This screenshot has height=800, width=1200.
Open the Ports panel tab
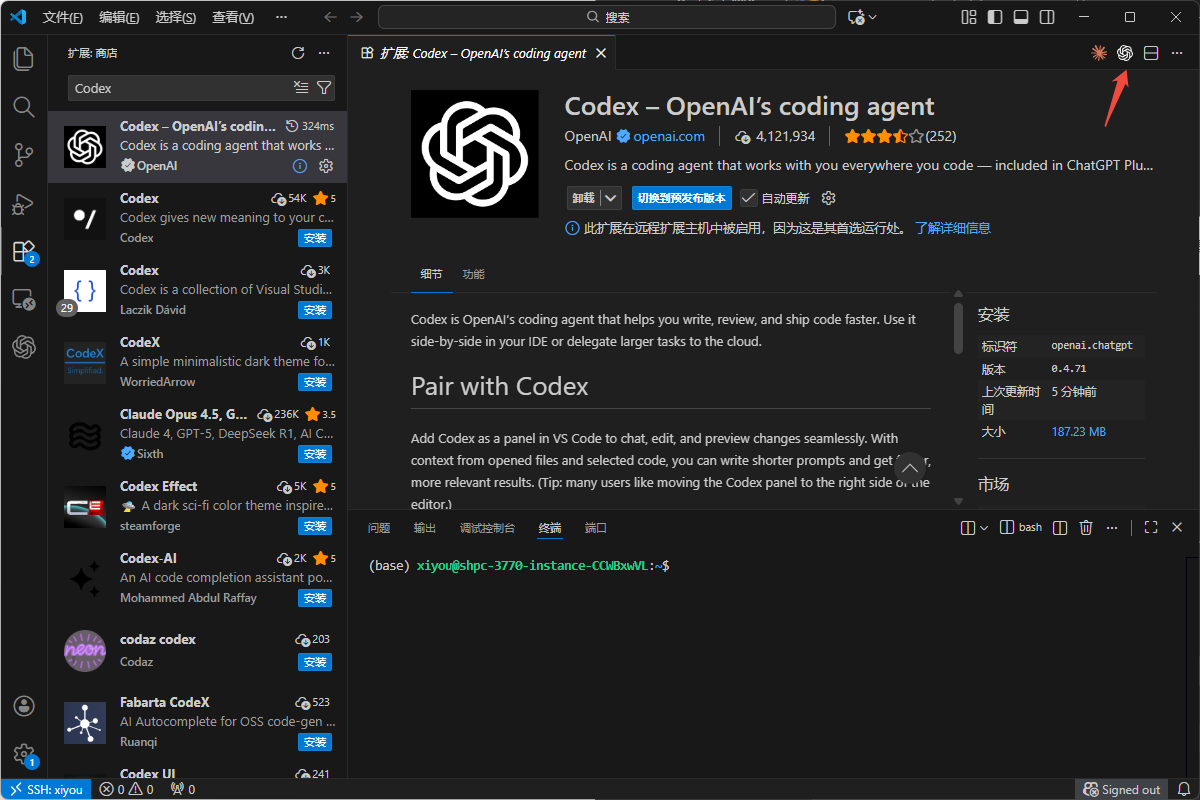(596, 527)
